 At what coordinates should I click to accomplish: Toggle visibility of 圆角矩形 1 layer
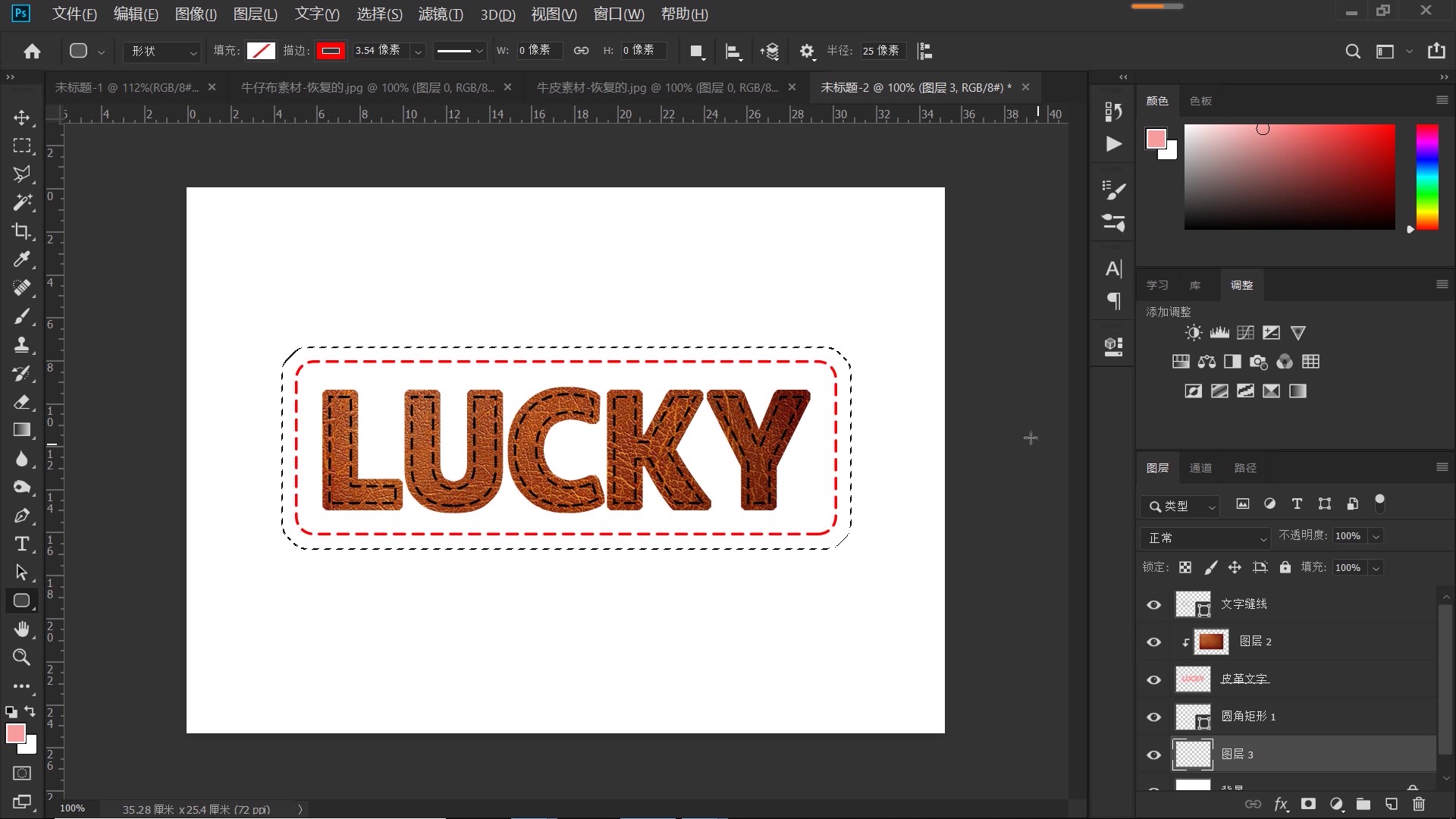pyautogui.click(x=1154, y=717)
